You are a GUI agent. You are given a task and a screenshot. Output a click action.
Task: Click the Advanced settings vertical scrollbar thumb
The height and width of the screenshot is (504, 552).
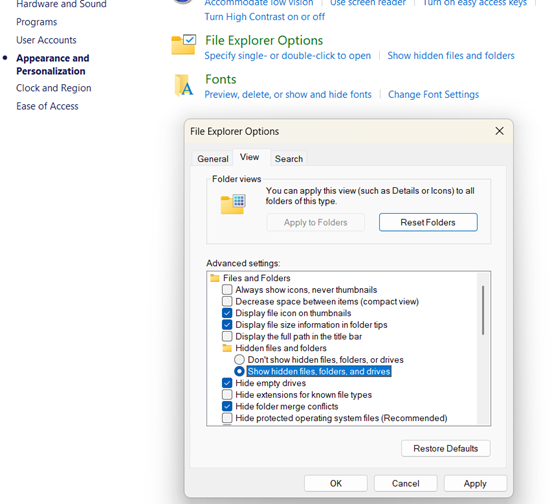pyautogui.click(x=483, y=310)
